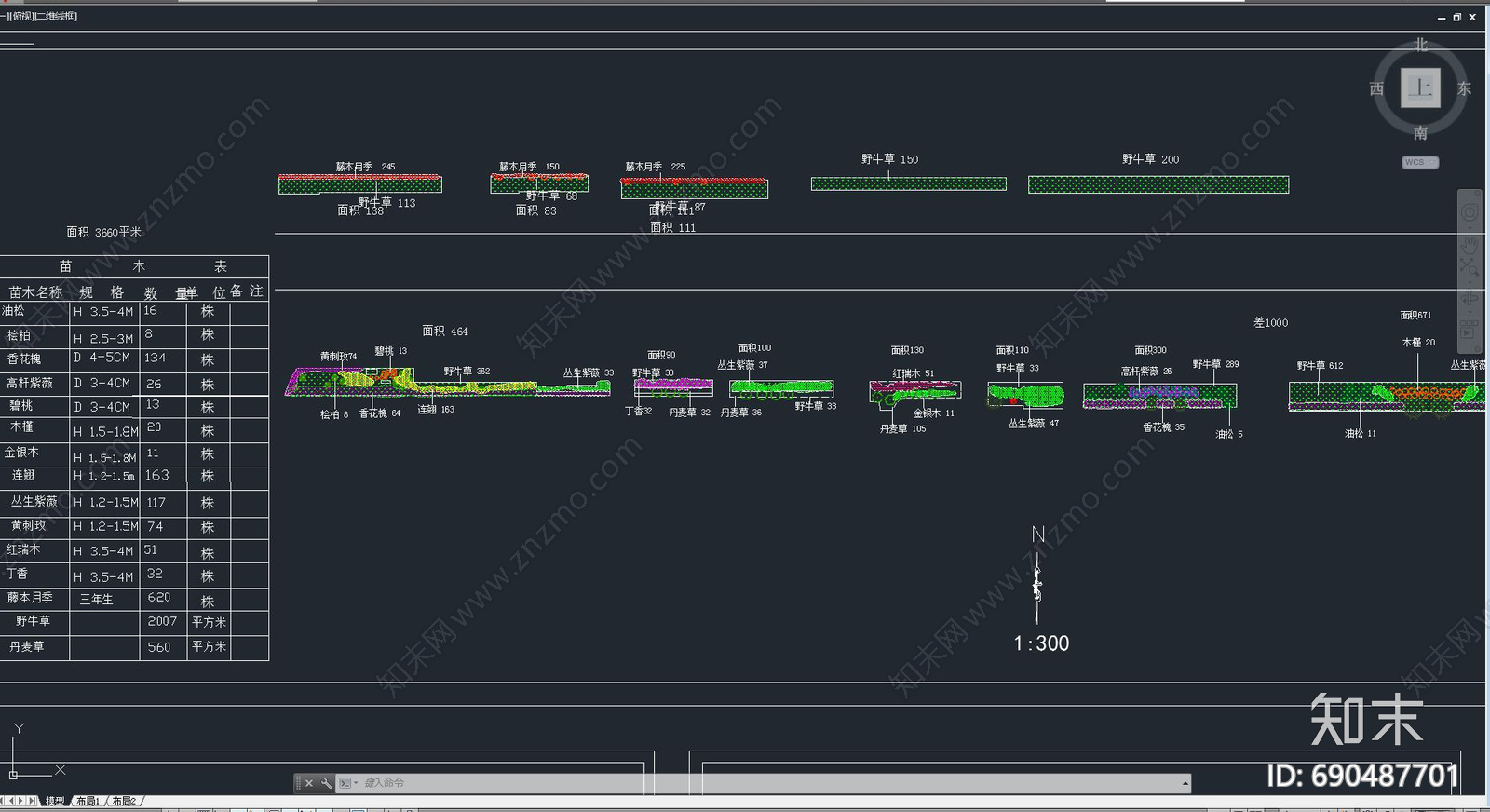Select the 野牛草 150 hatch strip
This screenshot has height=812, width=1490.
pyautogui.click(x=909, y=184)
